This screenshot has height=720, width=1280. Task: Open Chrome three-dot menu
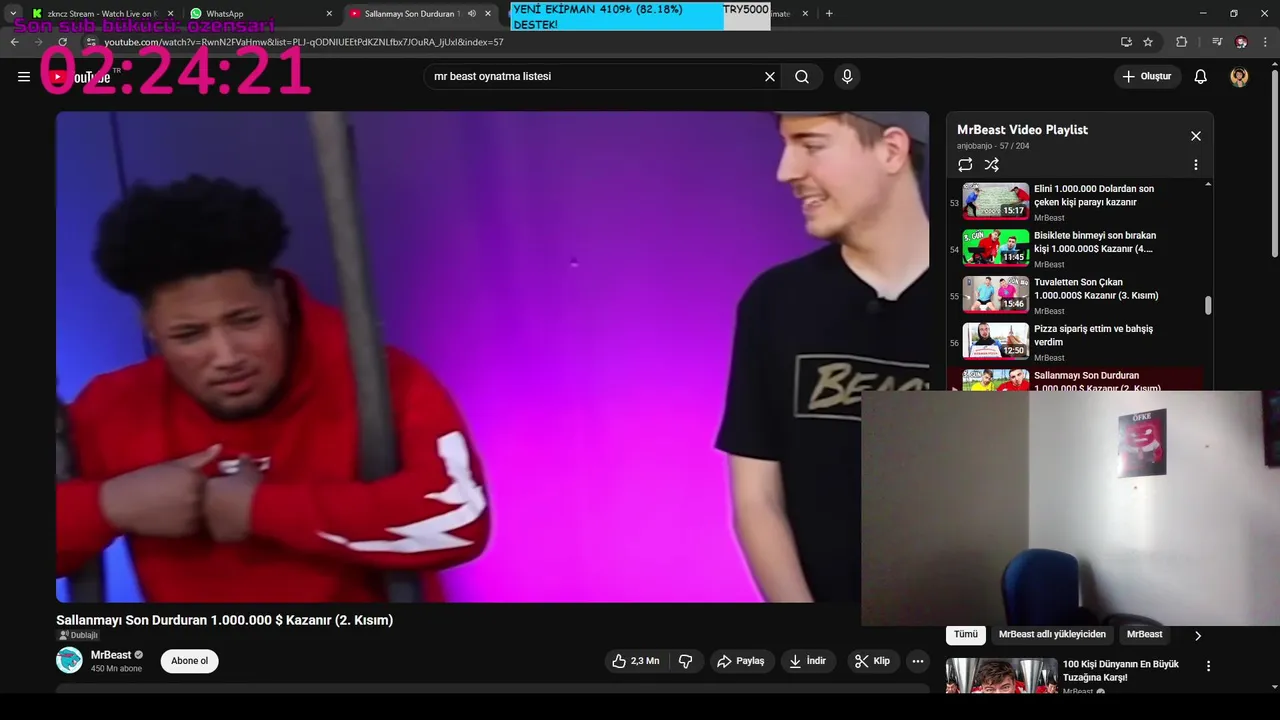(1266, 42)
